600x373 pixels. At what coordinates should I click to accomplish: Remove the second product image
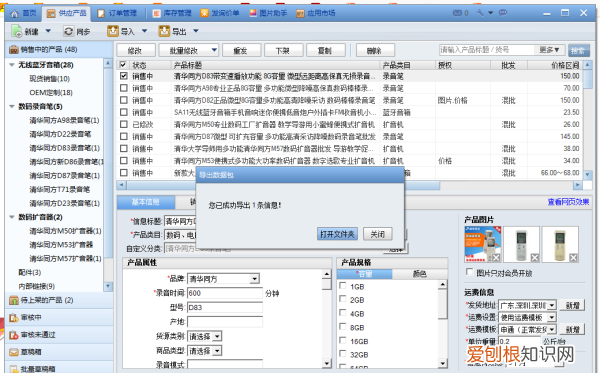535,258
